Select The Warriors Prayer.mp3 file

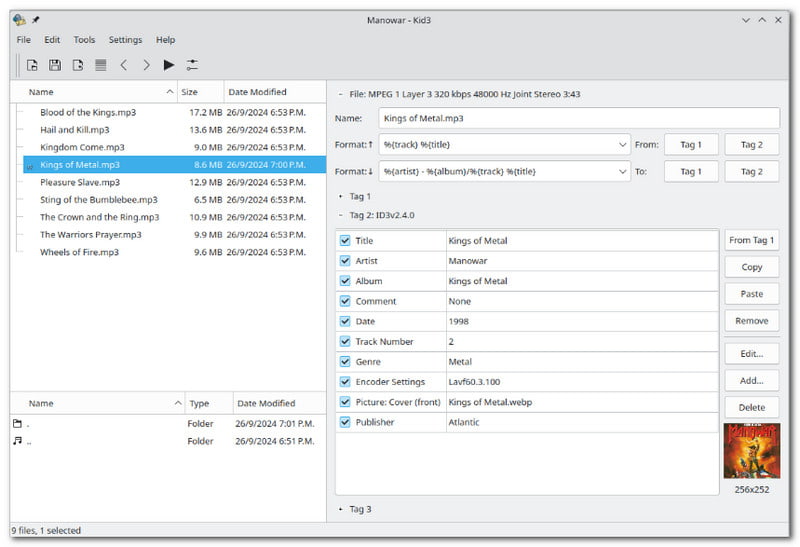coord(173,235)
